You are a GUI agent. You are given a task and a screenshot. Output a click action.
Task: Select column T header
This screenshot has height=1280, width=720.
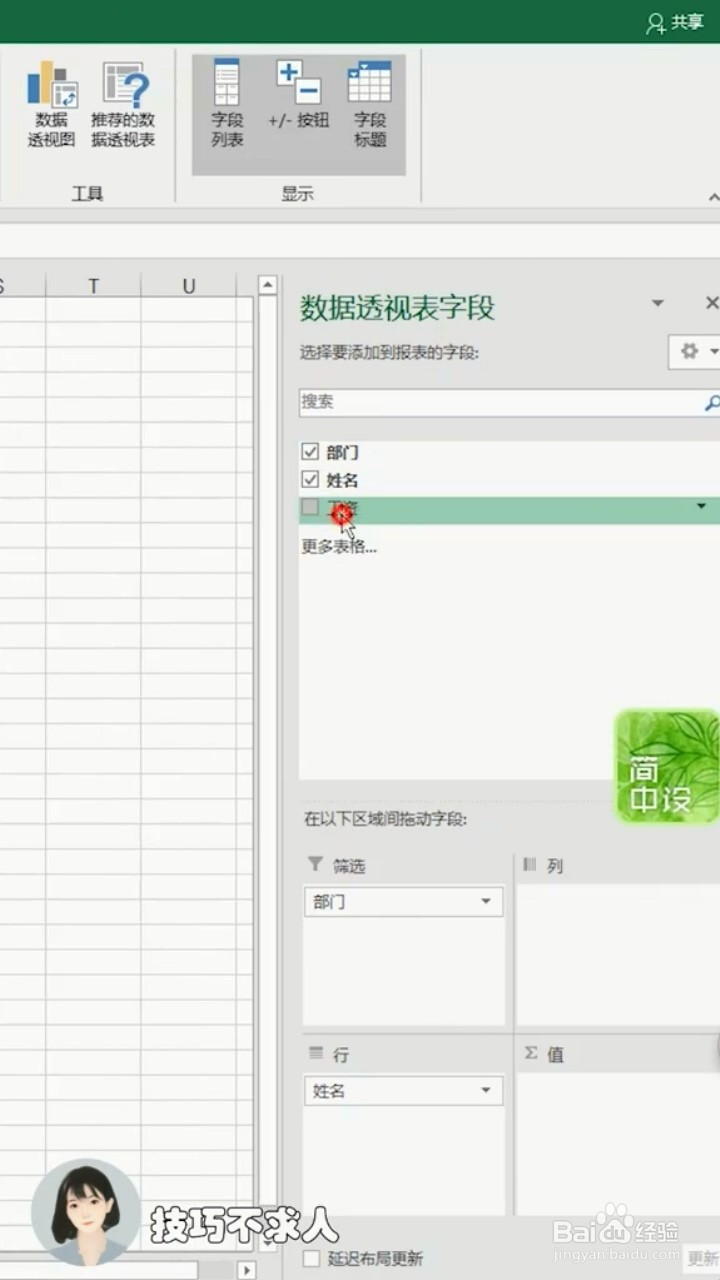[93, 287]
